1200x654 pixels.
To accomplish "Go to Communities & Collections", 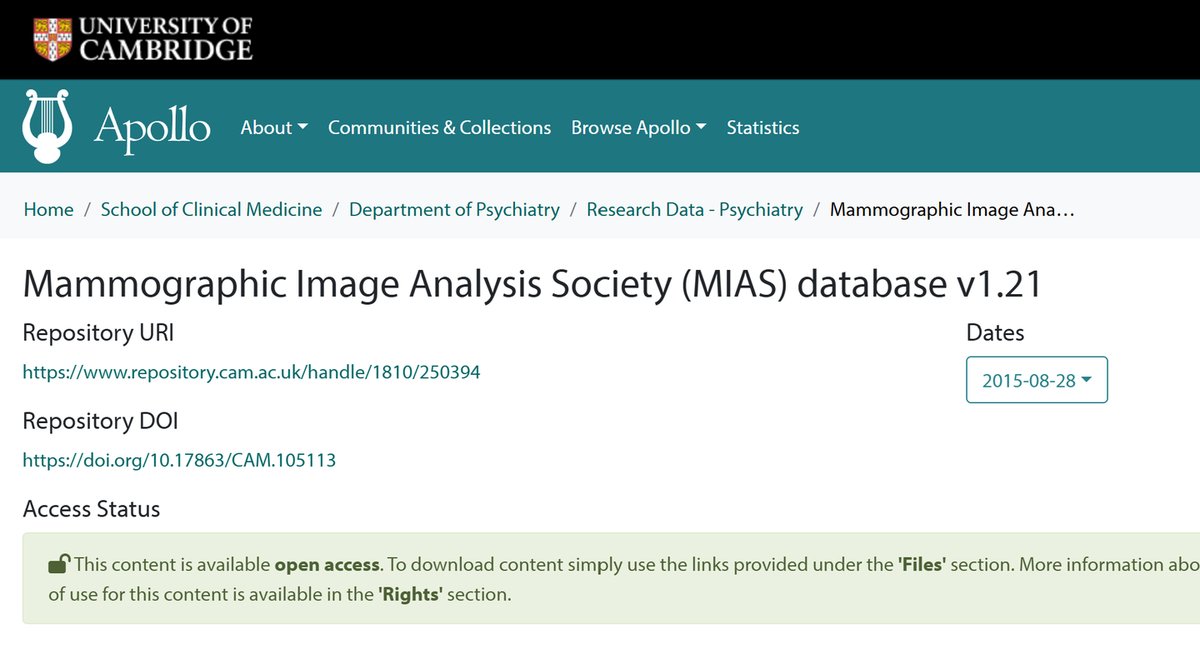I will click(x=439, y=128).
